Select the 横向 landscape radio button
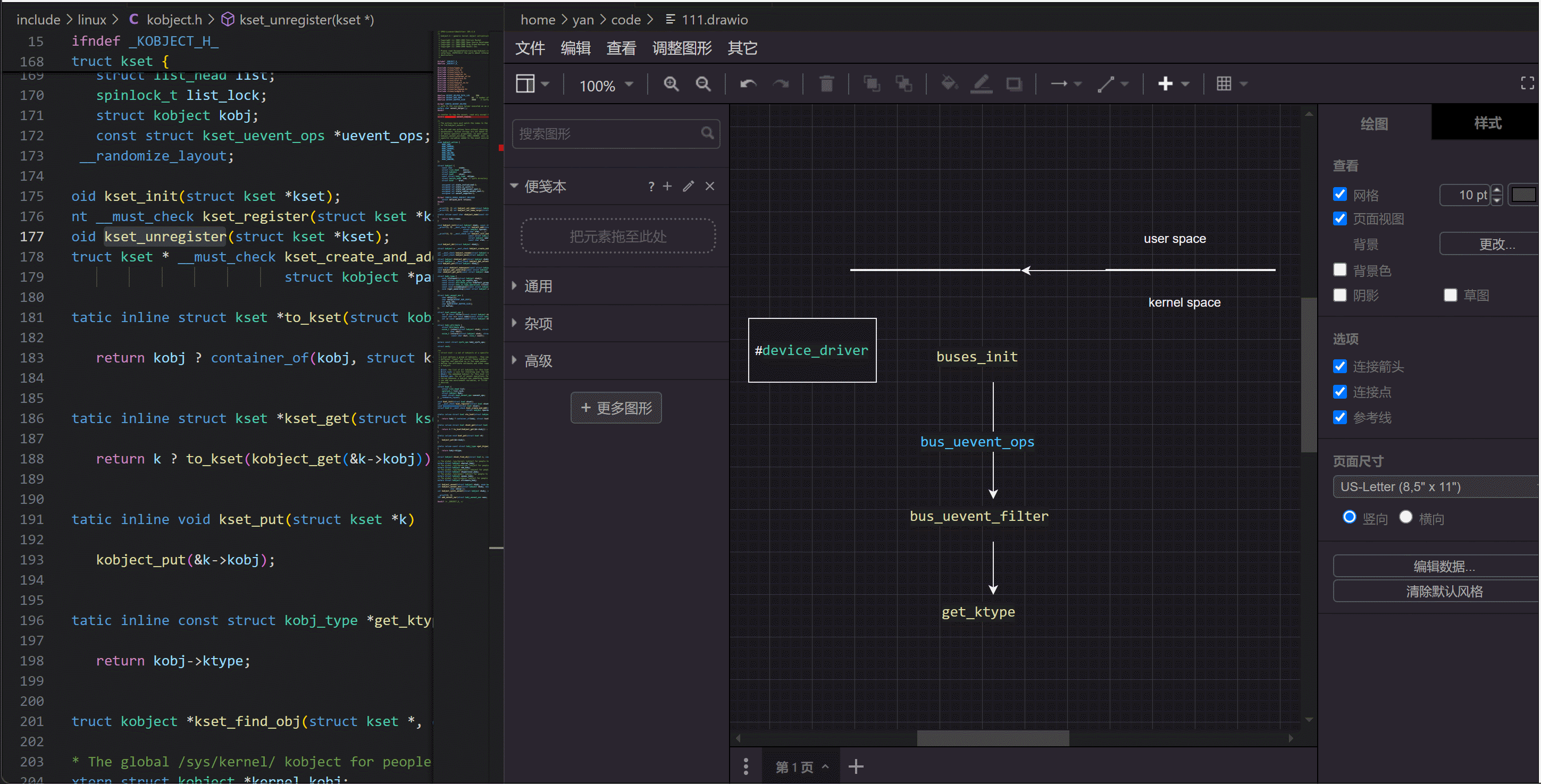 click(1406, 517)
